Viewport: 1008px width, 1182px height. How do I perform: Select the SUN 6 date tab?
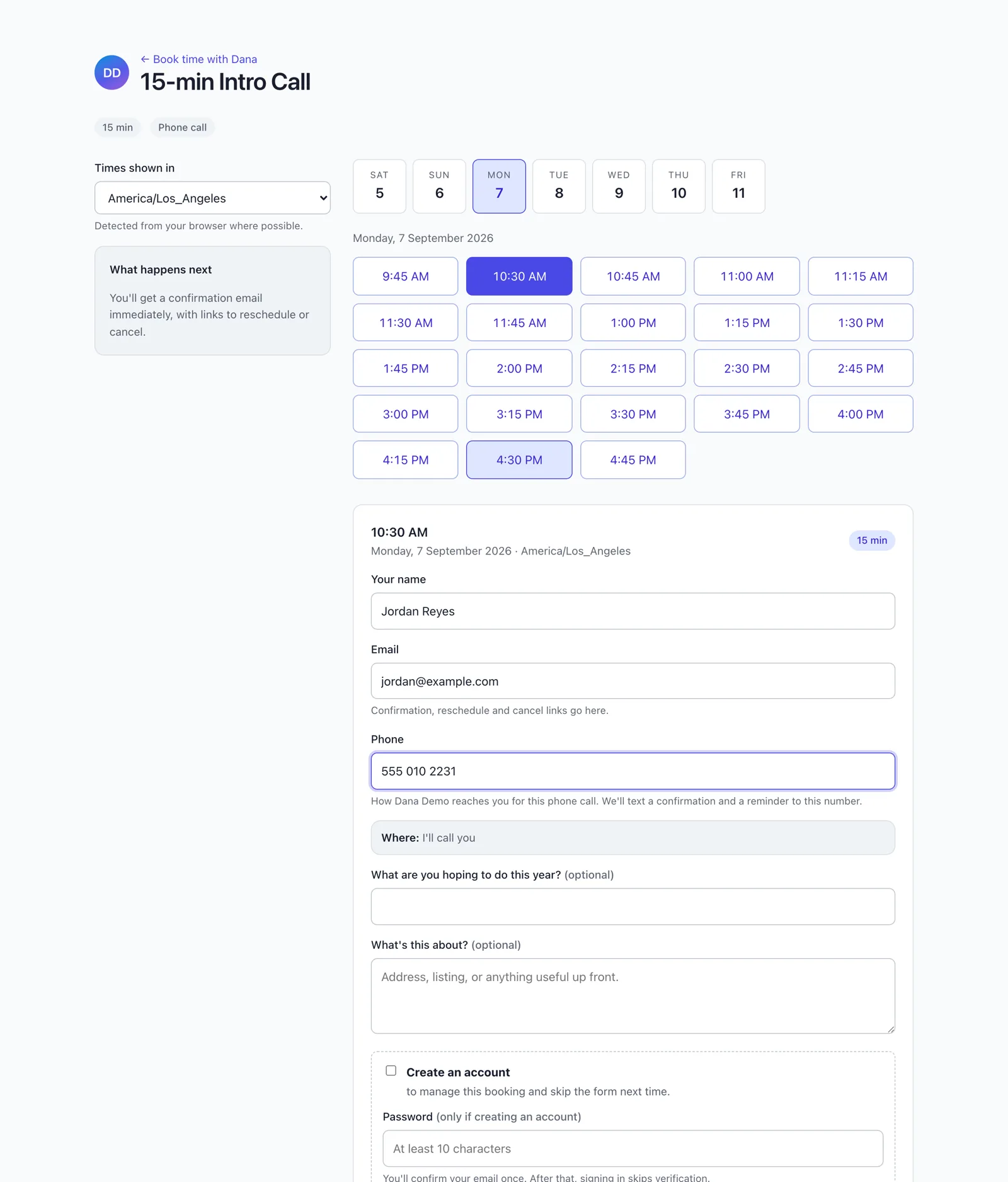pos(439,186)
